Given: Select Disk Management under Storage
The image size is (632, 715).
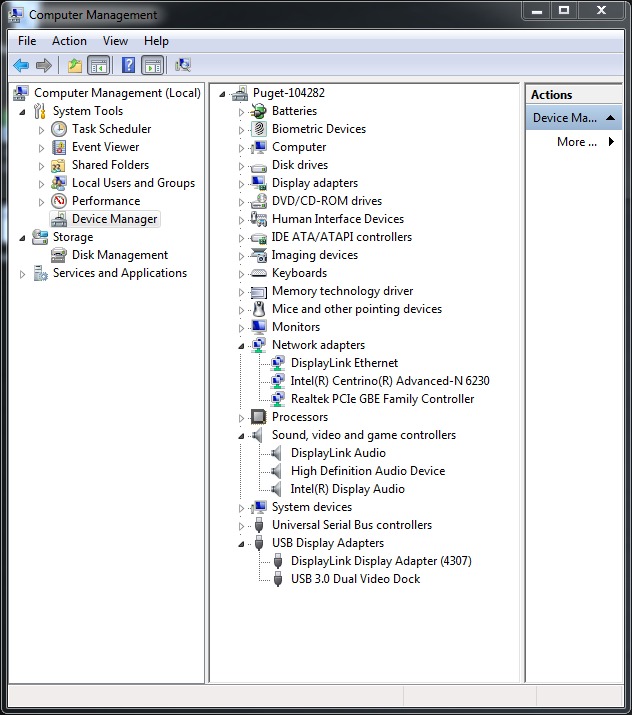Looking at the screenshot, I should [119, 255].
